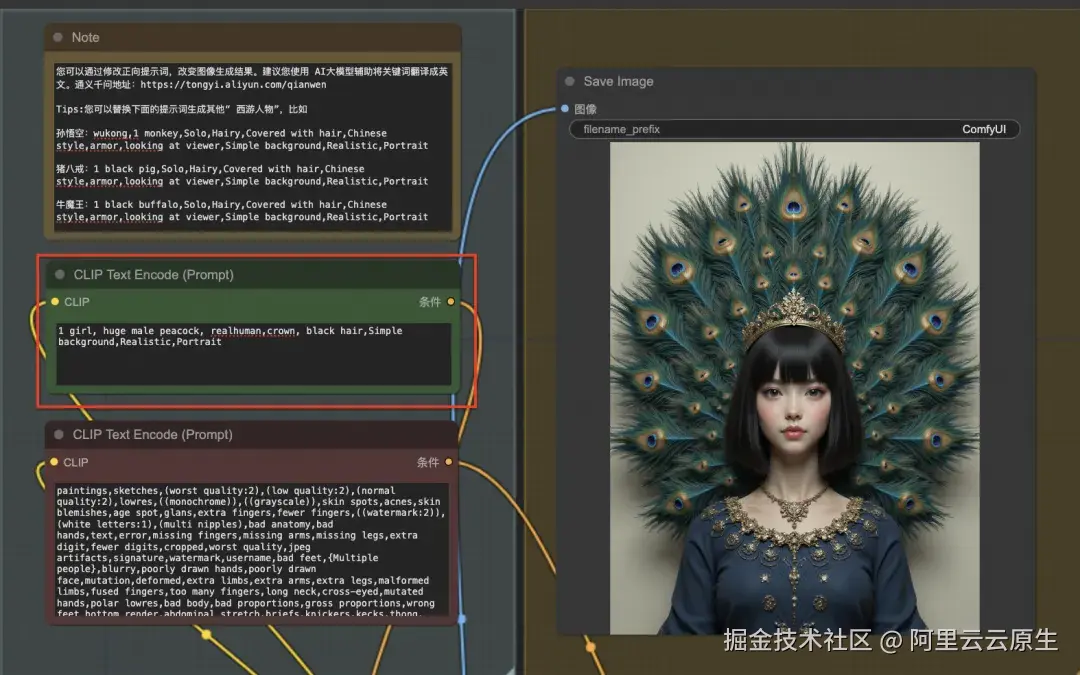
Task: Click the Tips line in the note
Action: point(182,109)
